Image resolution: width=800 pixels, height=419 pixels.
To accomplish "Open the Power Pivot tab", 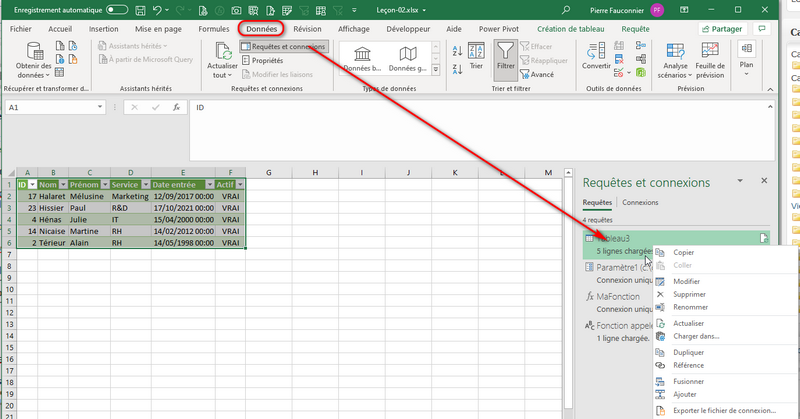I will pyautogui.click(x=498, y=29).
